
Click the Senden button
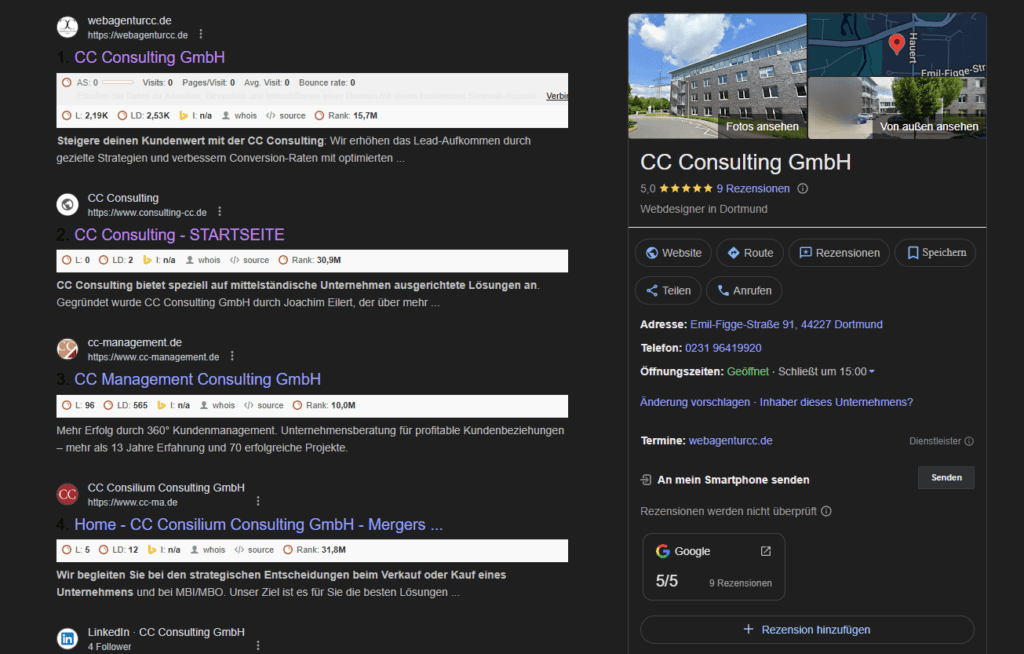point(946,478)
